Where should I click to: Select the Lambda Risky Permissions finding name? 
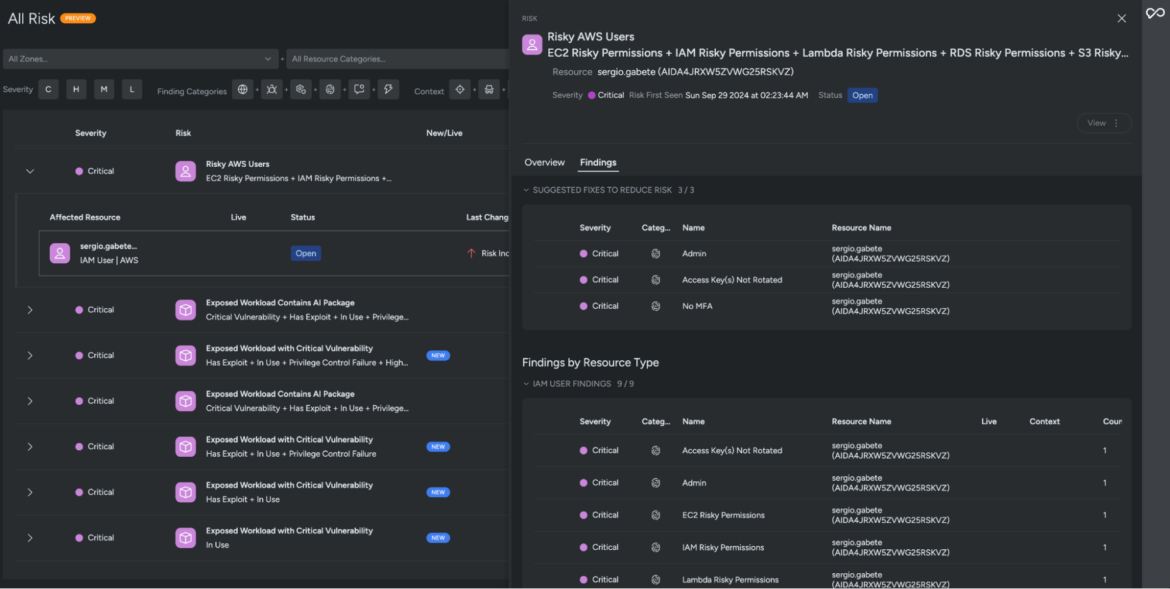pyautogui.click(x=731, y=579)
